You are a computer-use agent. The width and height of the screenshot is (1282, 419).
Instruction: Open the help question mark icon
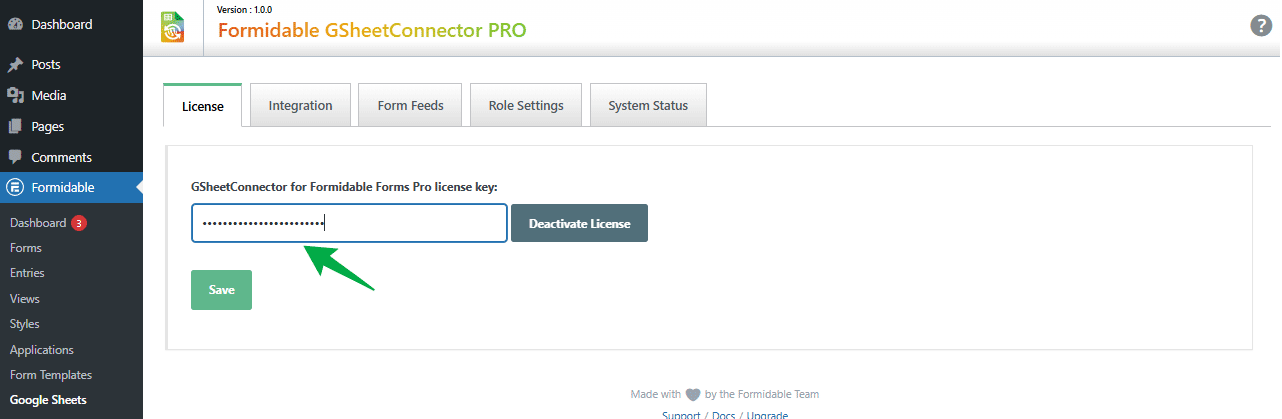point(1261,26)
